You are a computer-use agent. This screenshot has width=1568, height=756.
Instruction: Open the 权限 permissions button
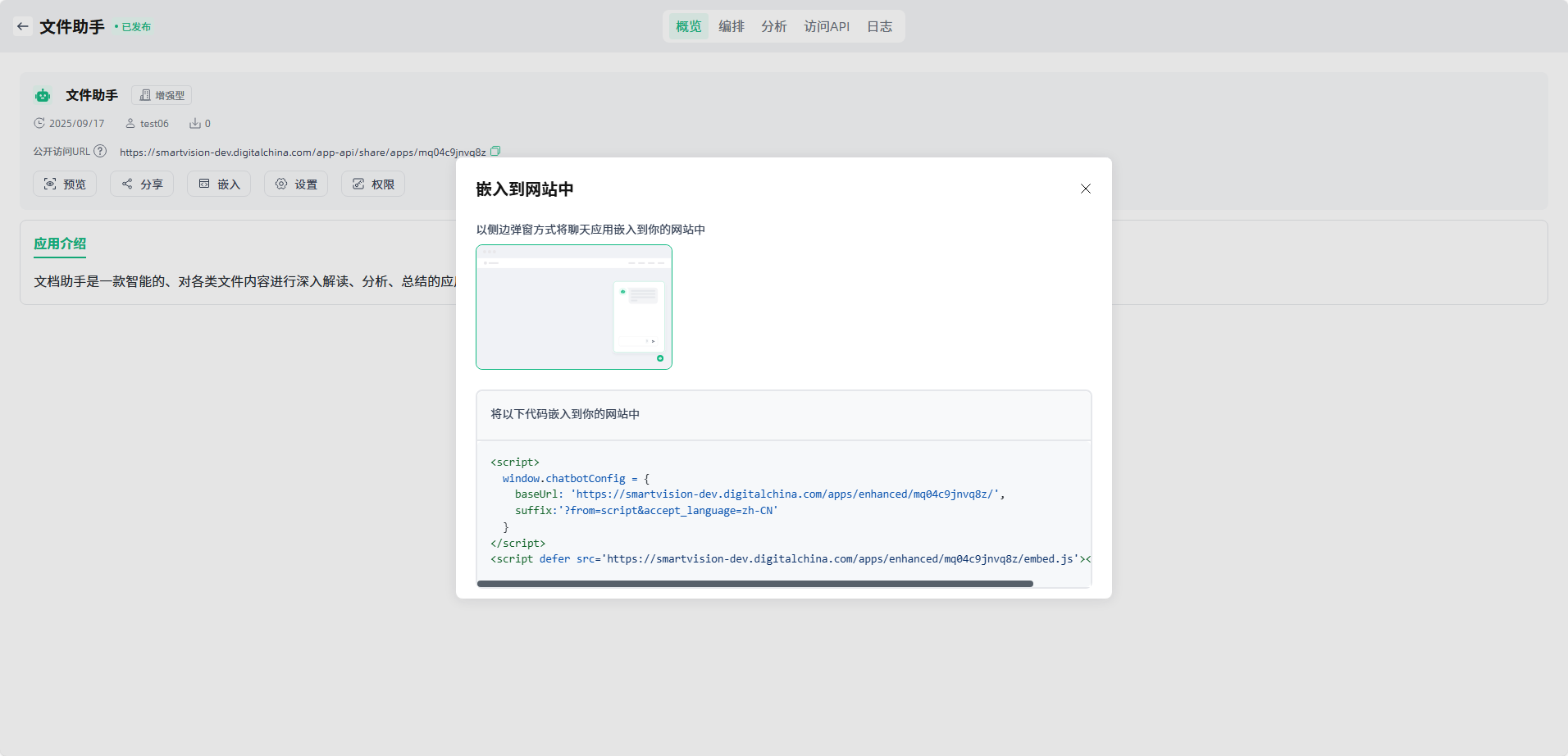coord(373,184)
